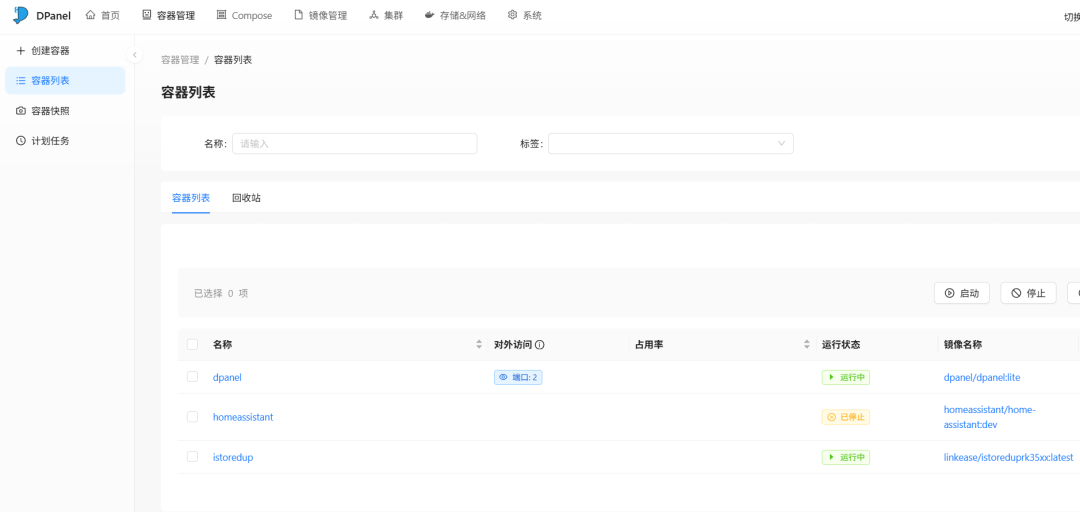This screenshot has height=512, width=1080.
Task: Click the 计划任务 clock icon
Action: pyautogui.click(x=20, y=141)
